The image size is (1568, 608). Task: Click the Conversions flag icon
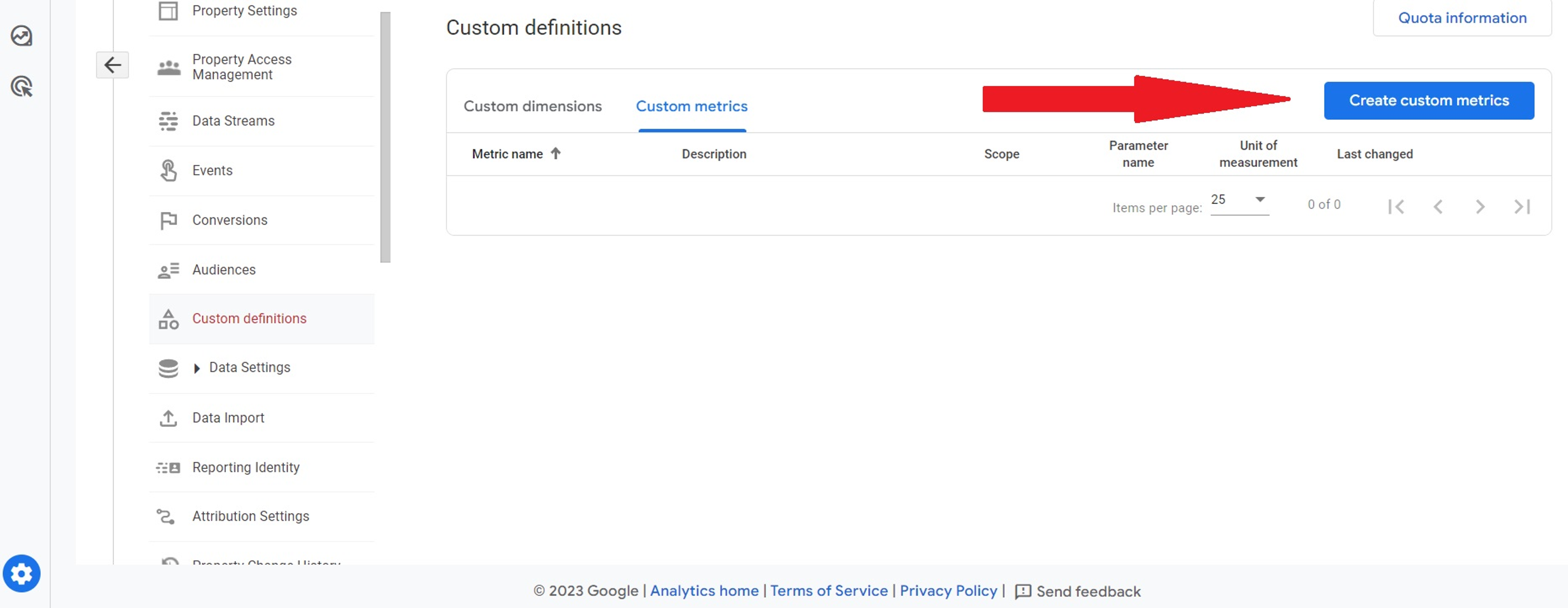click(x=168, y=220)
